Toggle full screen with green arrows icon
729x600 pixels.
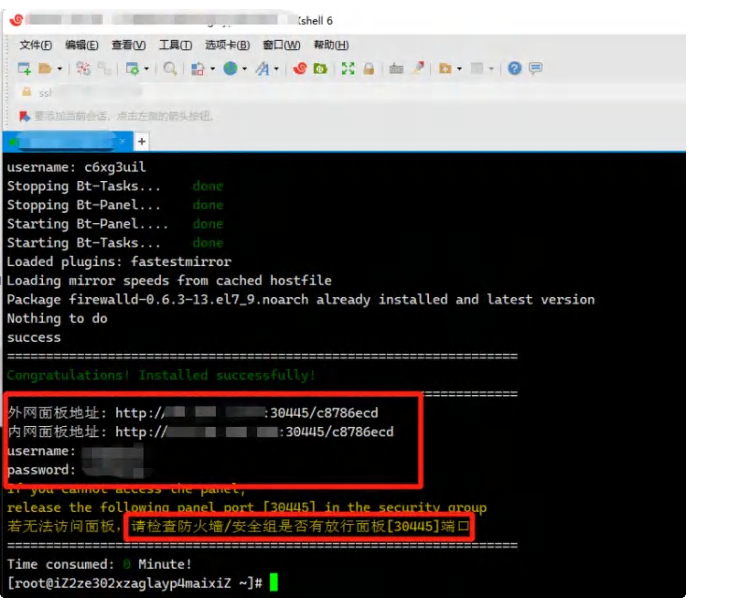tap(348, 69)
